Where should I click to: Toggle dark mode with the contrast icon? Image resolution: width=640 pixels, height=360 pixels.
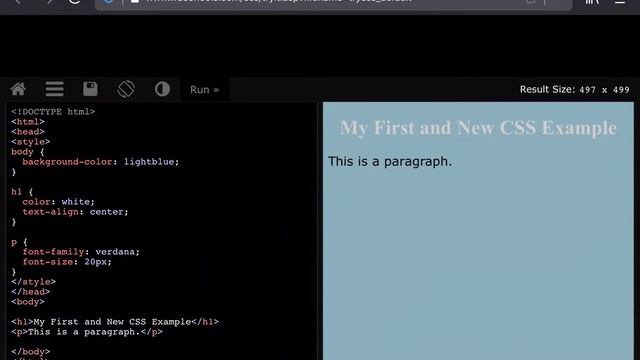[x=162, y=89]
